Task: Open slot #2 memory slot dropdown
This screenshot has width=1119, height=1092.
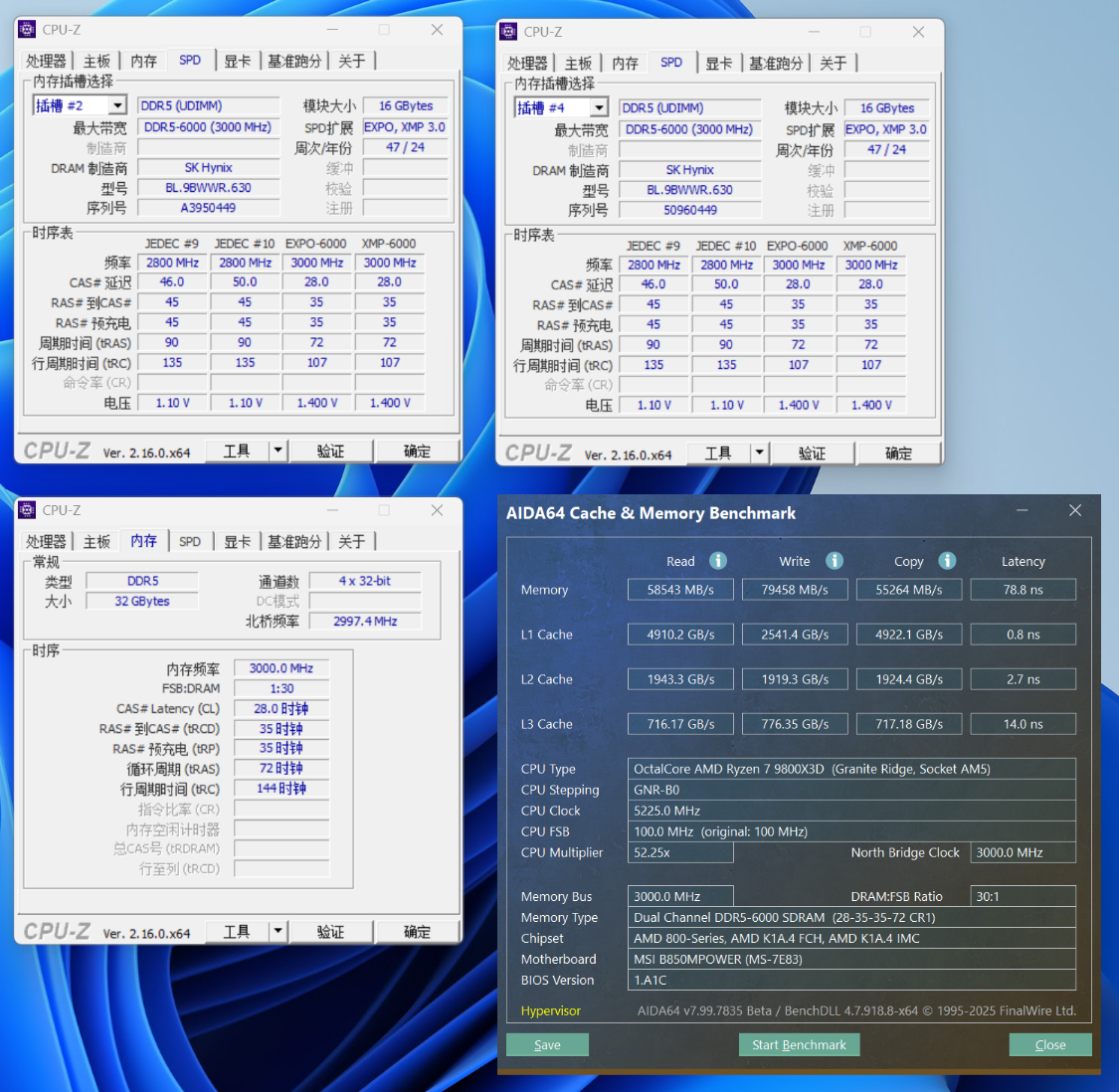Action: [117, 105]
